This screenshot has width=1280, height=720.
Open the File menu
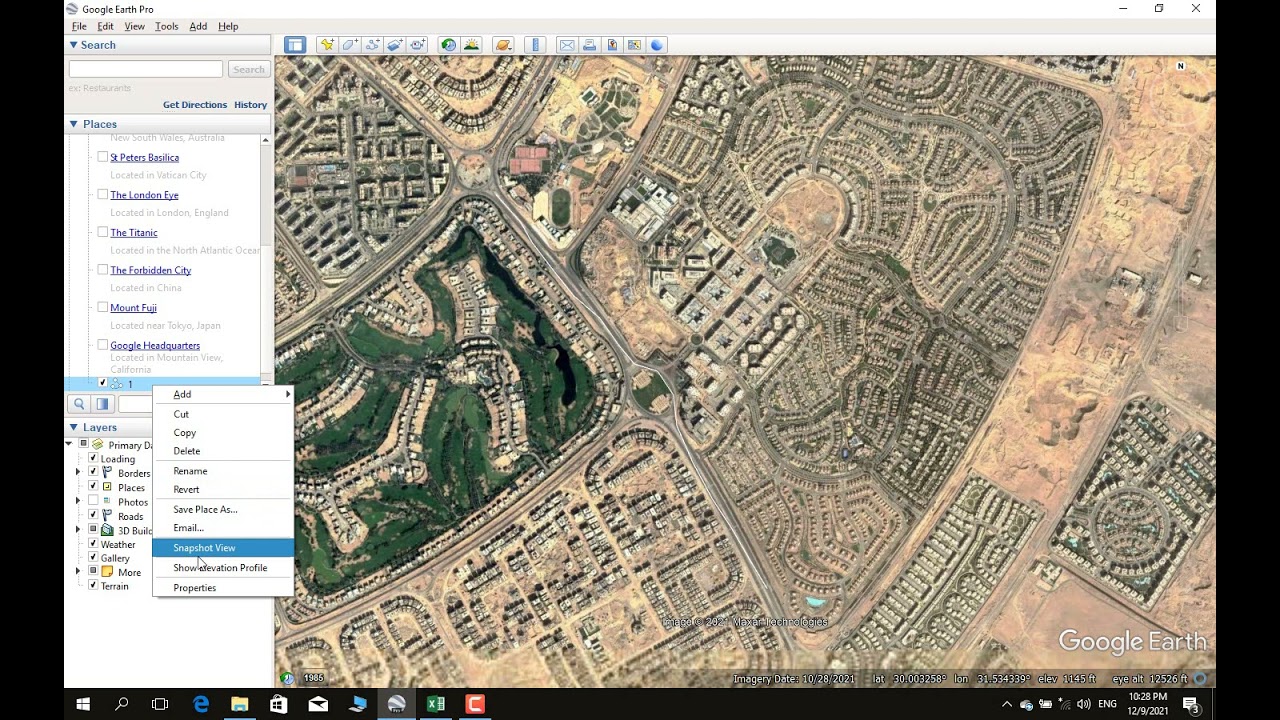[79, 26]
